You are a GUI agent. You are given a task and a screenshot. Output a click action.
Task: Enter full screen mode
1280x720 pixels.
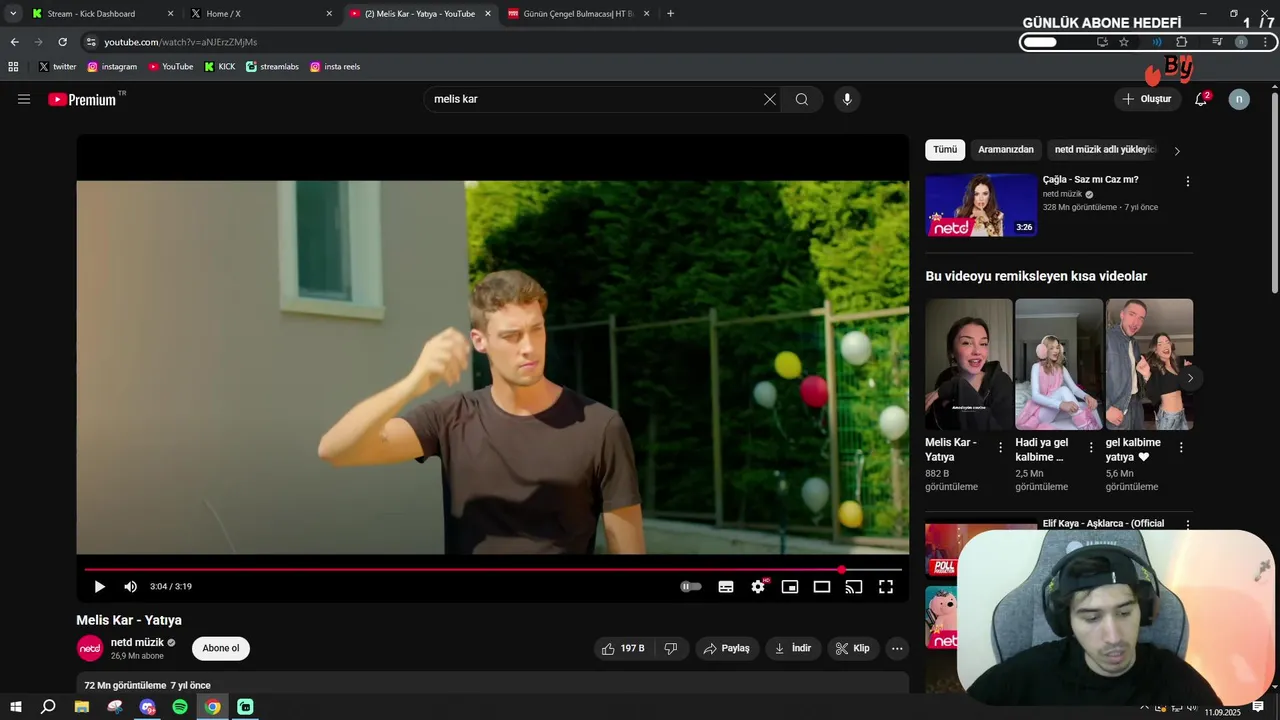pyautogui.click(x=886, y=587)
